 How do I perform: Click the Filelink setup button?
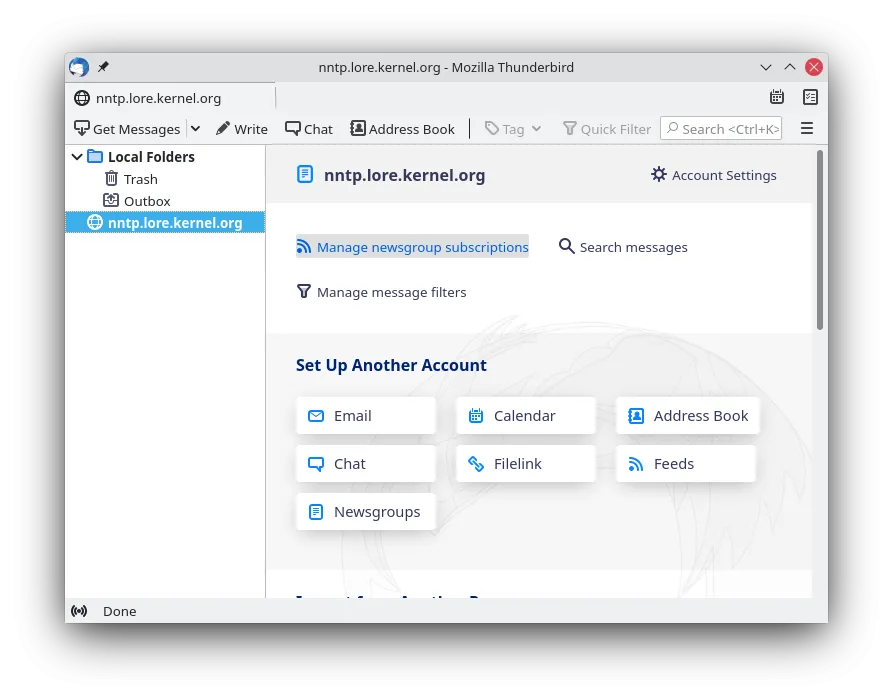tap(525, 463)
